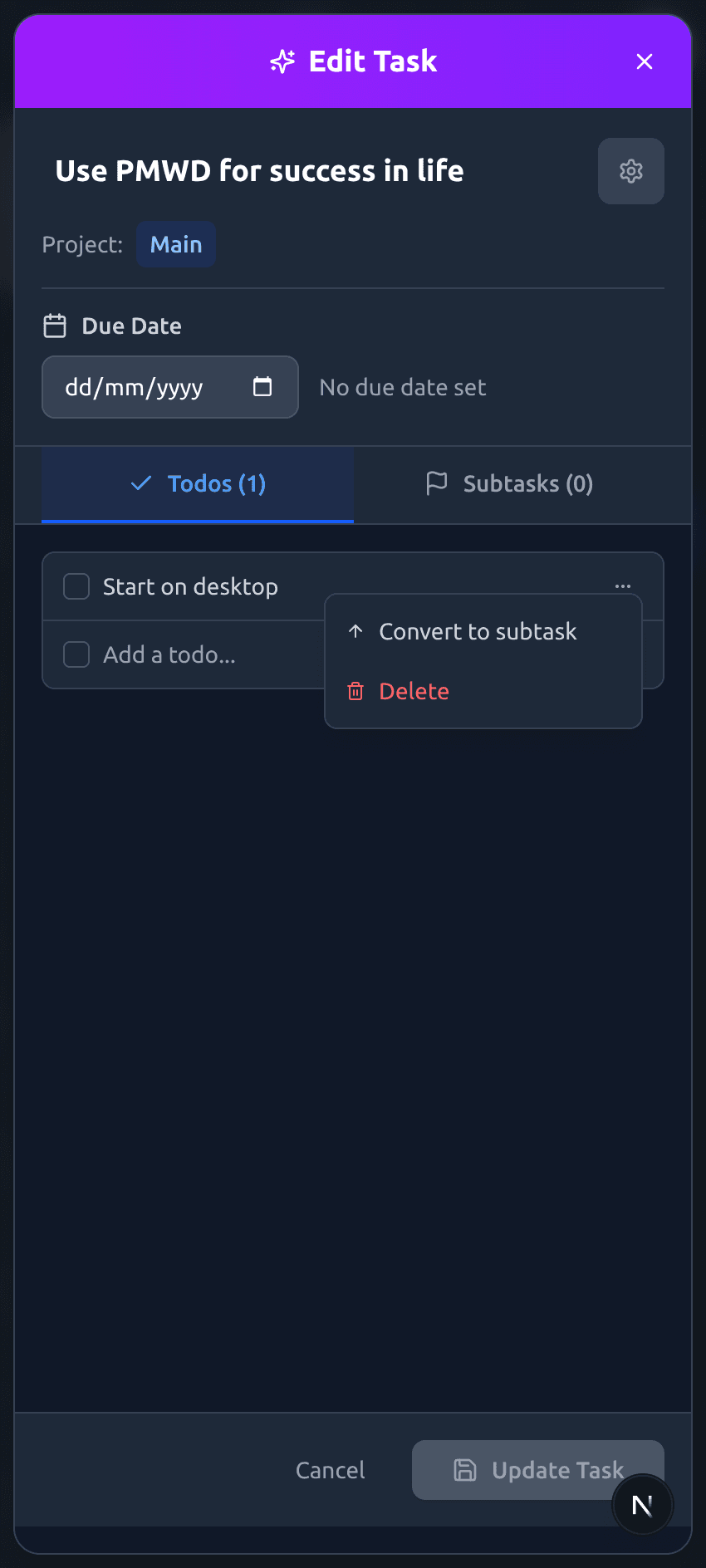706x1568 pixels.
Task: Click the Next.js N badge icon
Action: (642, 1505)
